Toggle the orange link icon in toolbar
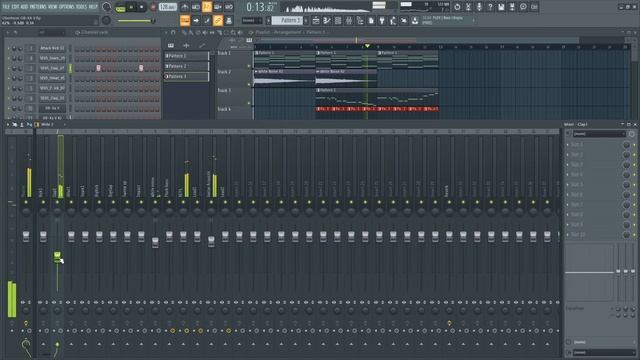The height and width of the screenshot is (360, 640). coord(218,20)
